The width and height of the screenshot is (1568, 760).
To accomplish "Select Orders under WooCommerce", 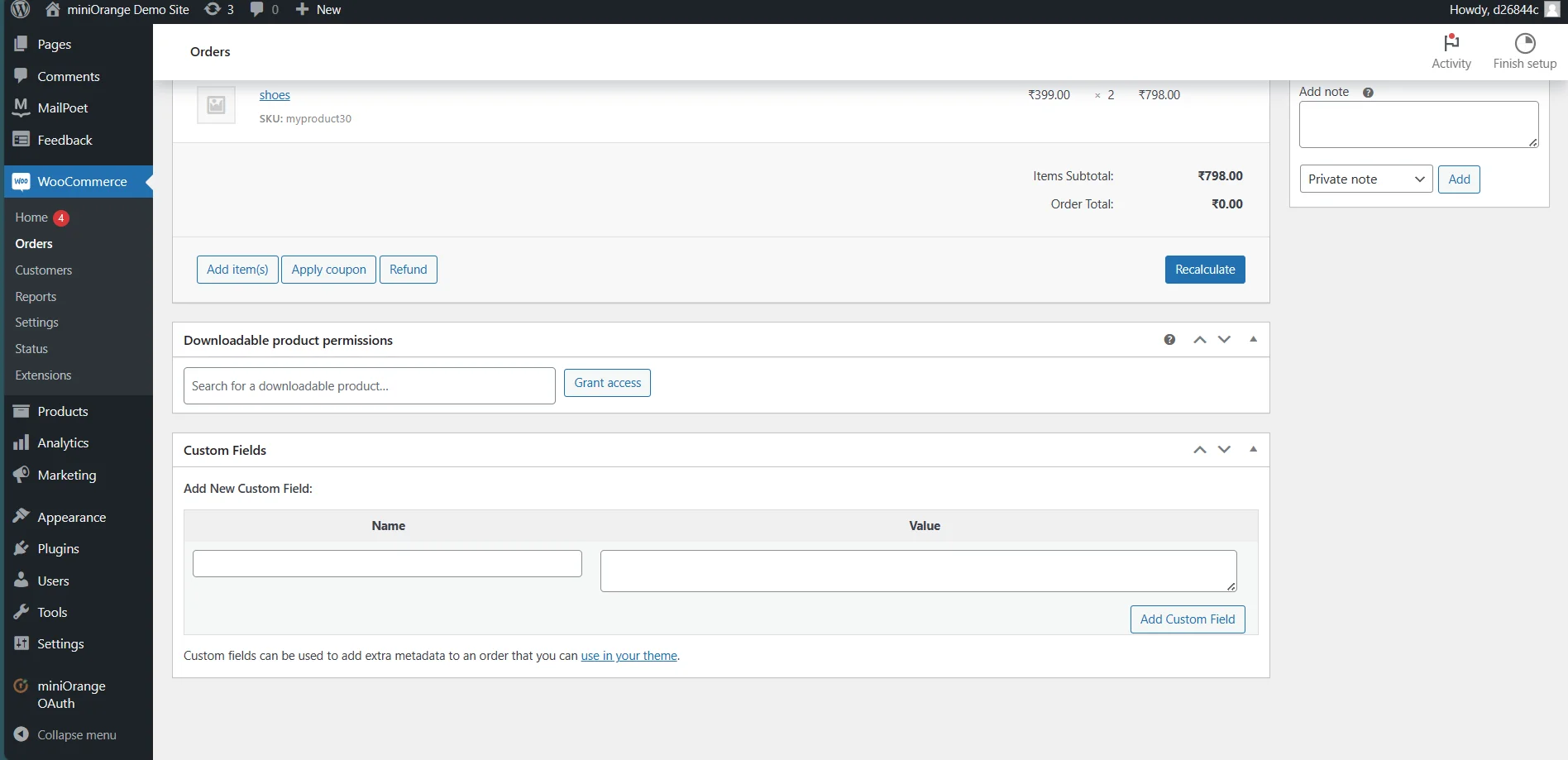I will click(33, 243).
